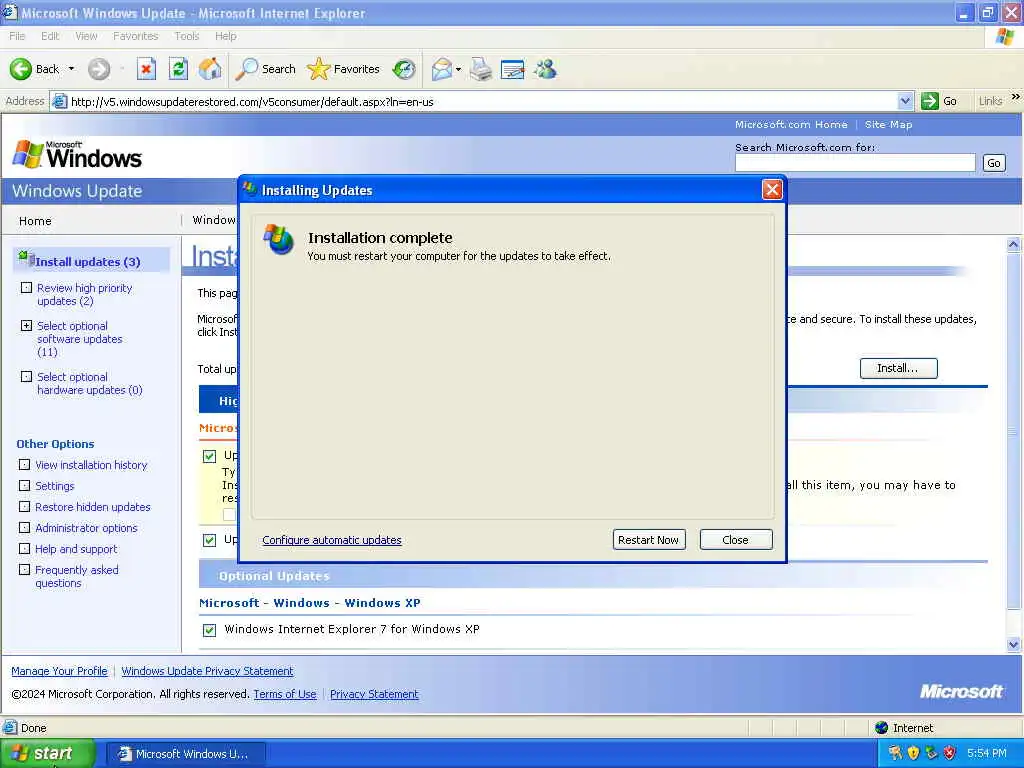Open Frequently asked questions link
Viewport: 1024px width, 768px height.
76,576
